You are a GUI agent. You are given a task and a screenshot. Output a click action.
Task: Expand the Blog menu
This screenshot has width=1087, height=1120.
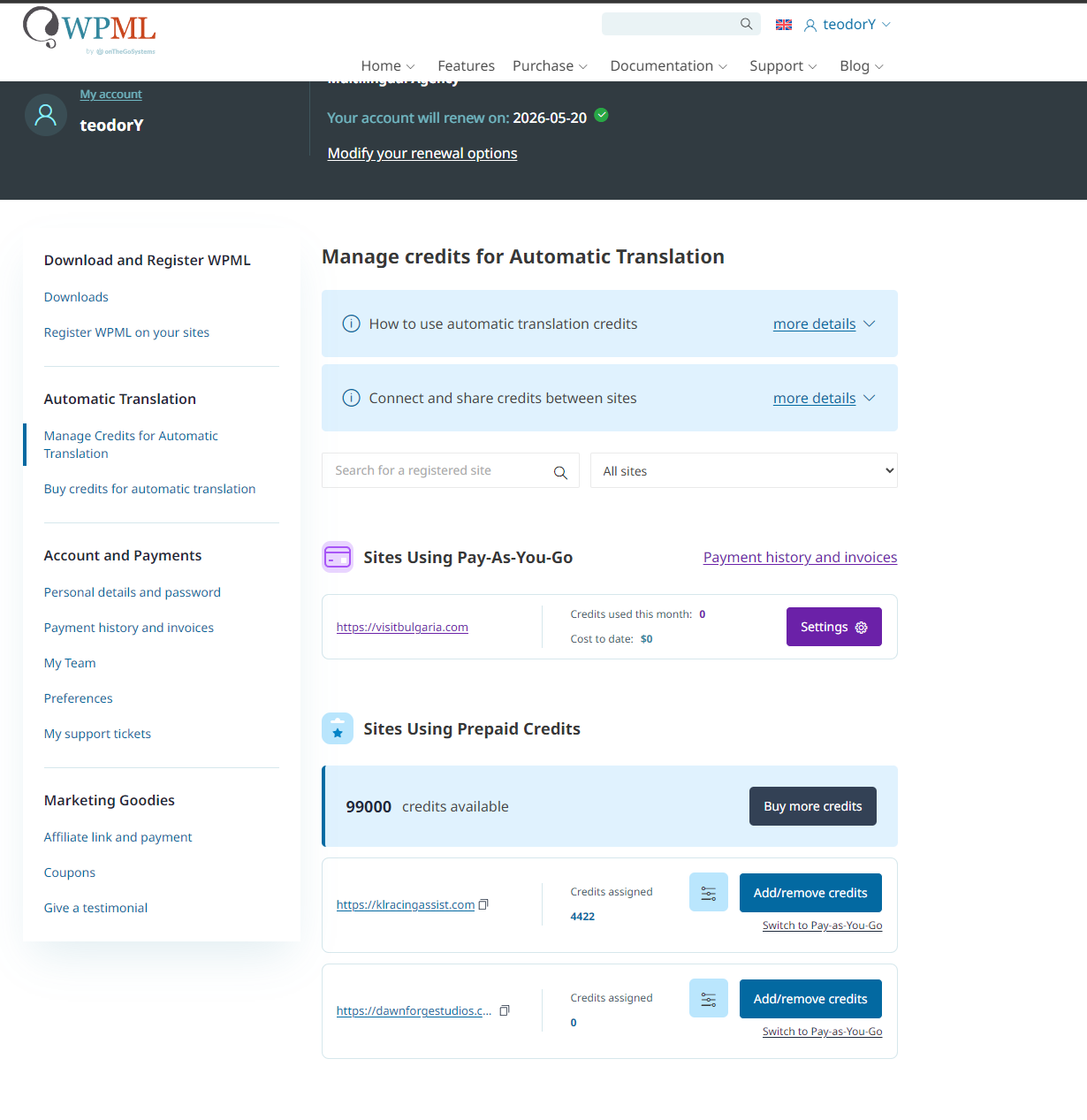click(x=862, y=65)
